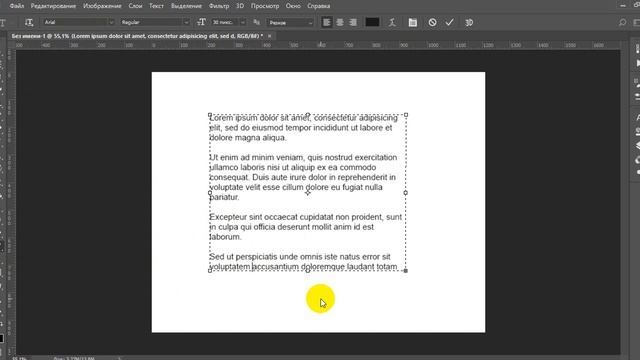The height and width of the screenshot is (360, 640).
Task: Click in 'dolore magna aliqua.' line
Action: [x=248, y=138]
